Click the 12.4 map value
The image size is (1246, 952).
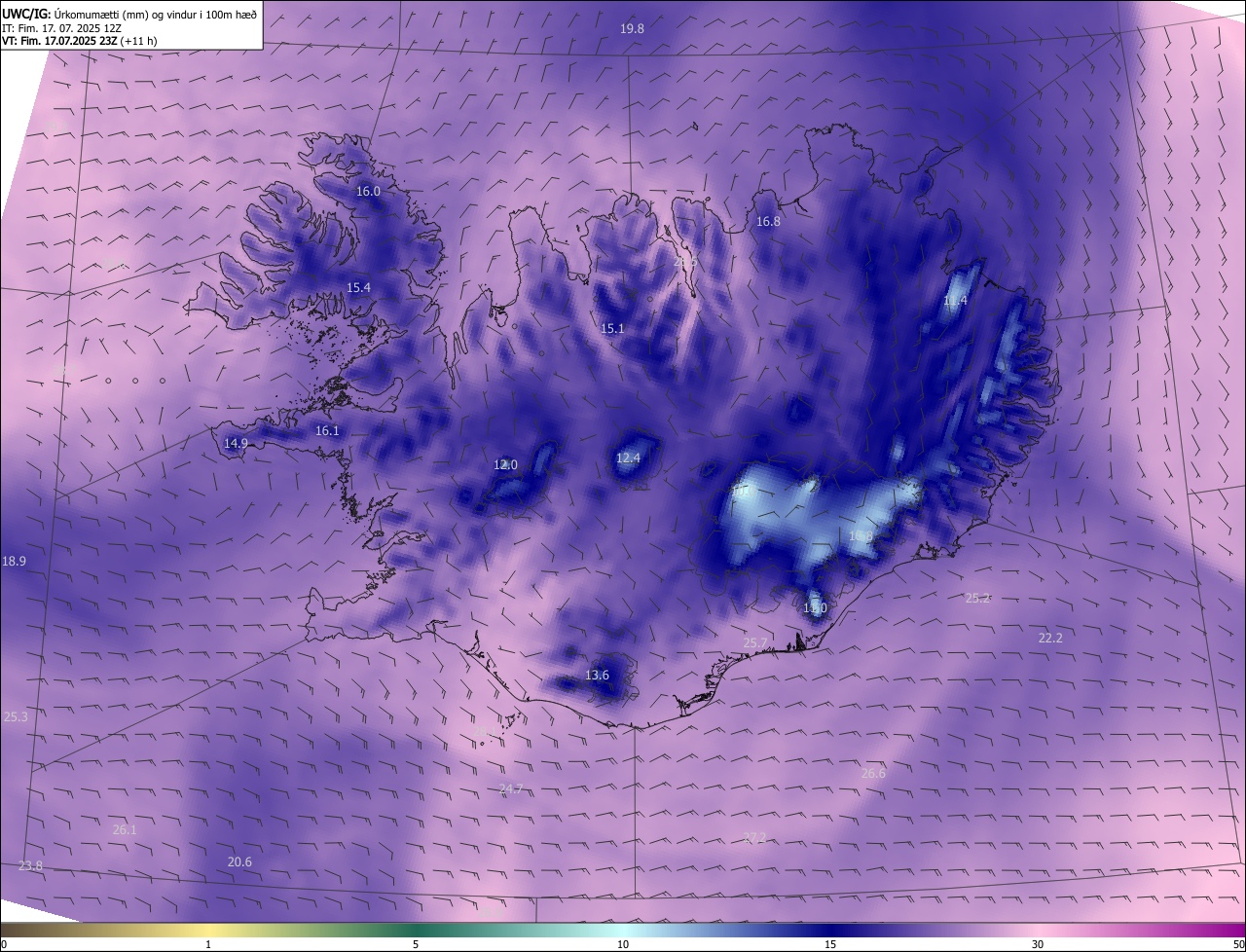tap(628, 458)
